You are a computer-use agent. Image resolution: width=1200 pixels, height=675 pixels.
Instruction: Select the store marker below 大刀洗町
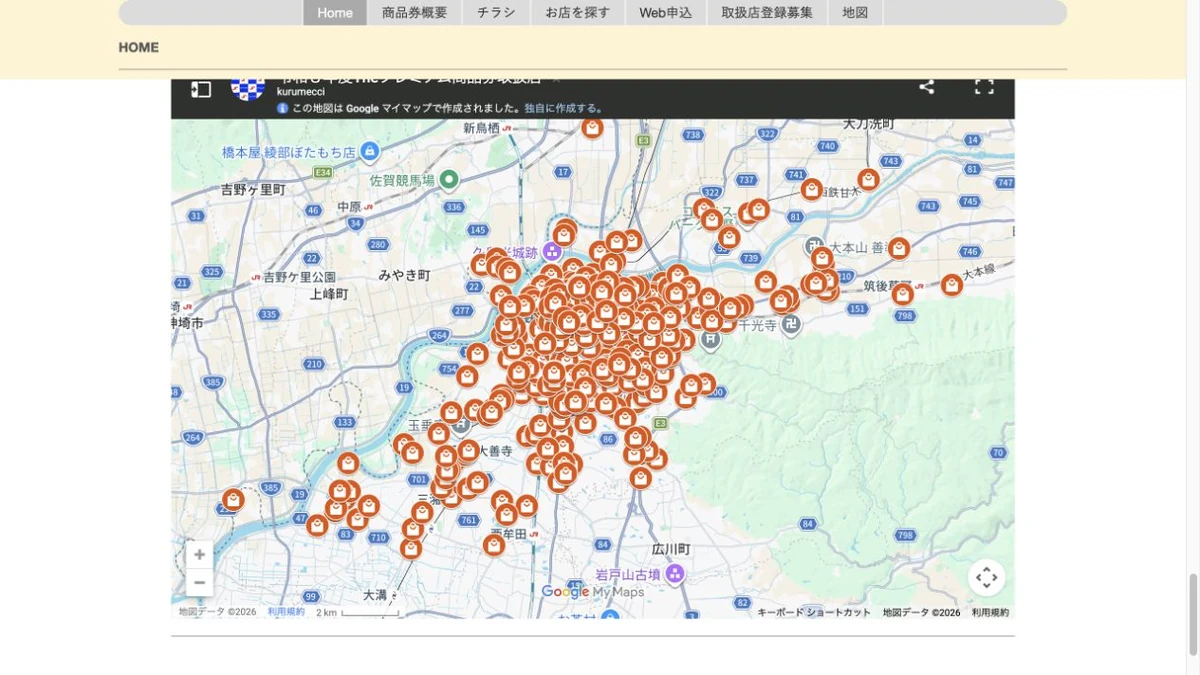(x=868, y=180)
